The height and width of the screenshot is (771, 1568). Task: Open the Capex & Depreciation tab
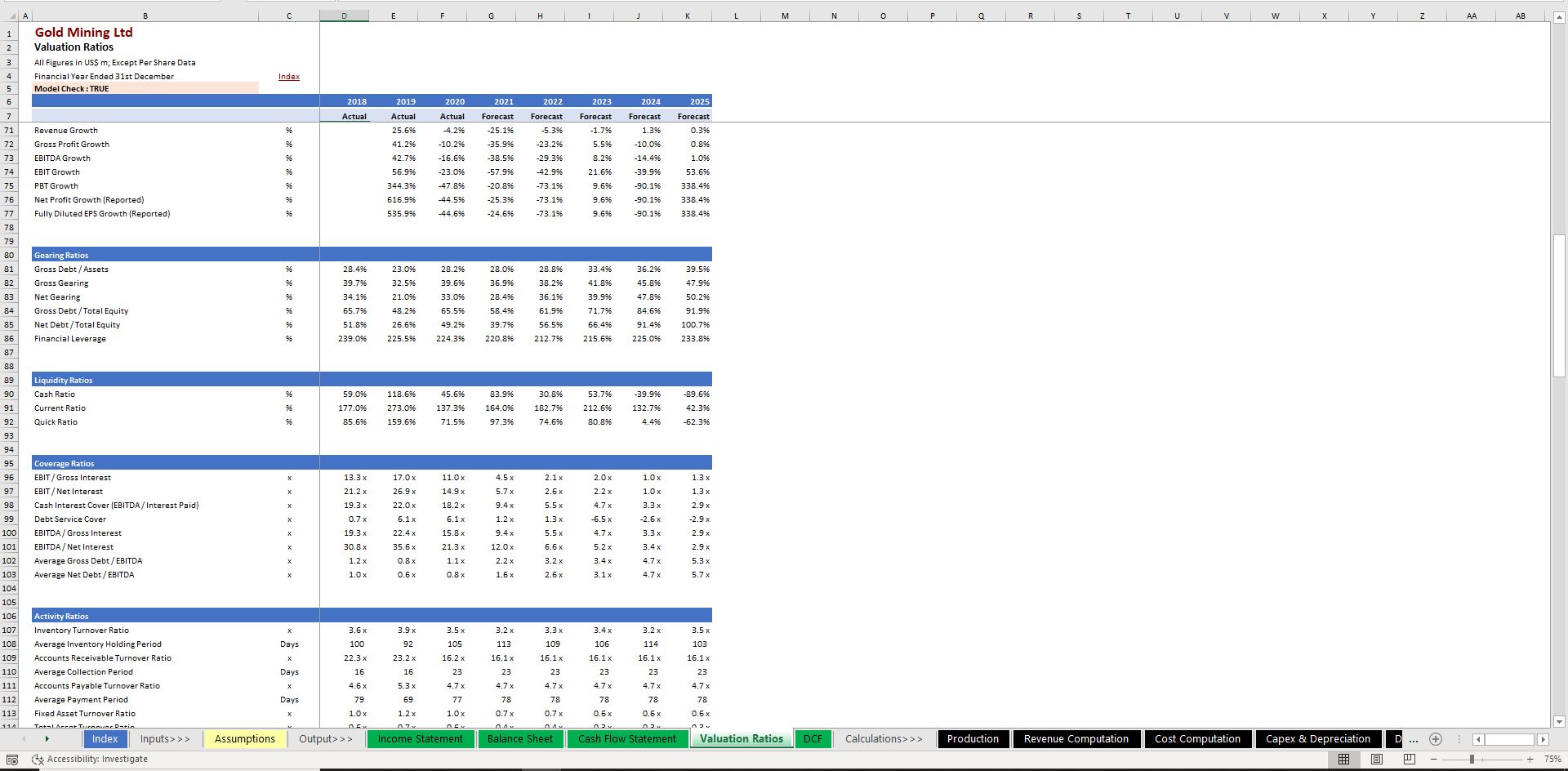pos(1317,738)
